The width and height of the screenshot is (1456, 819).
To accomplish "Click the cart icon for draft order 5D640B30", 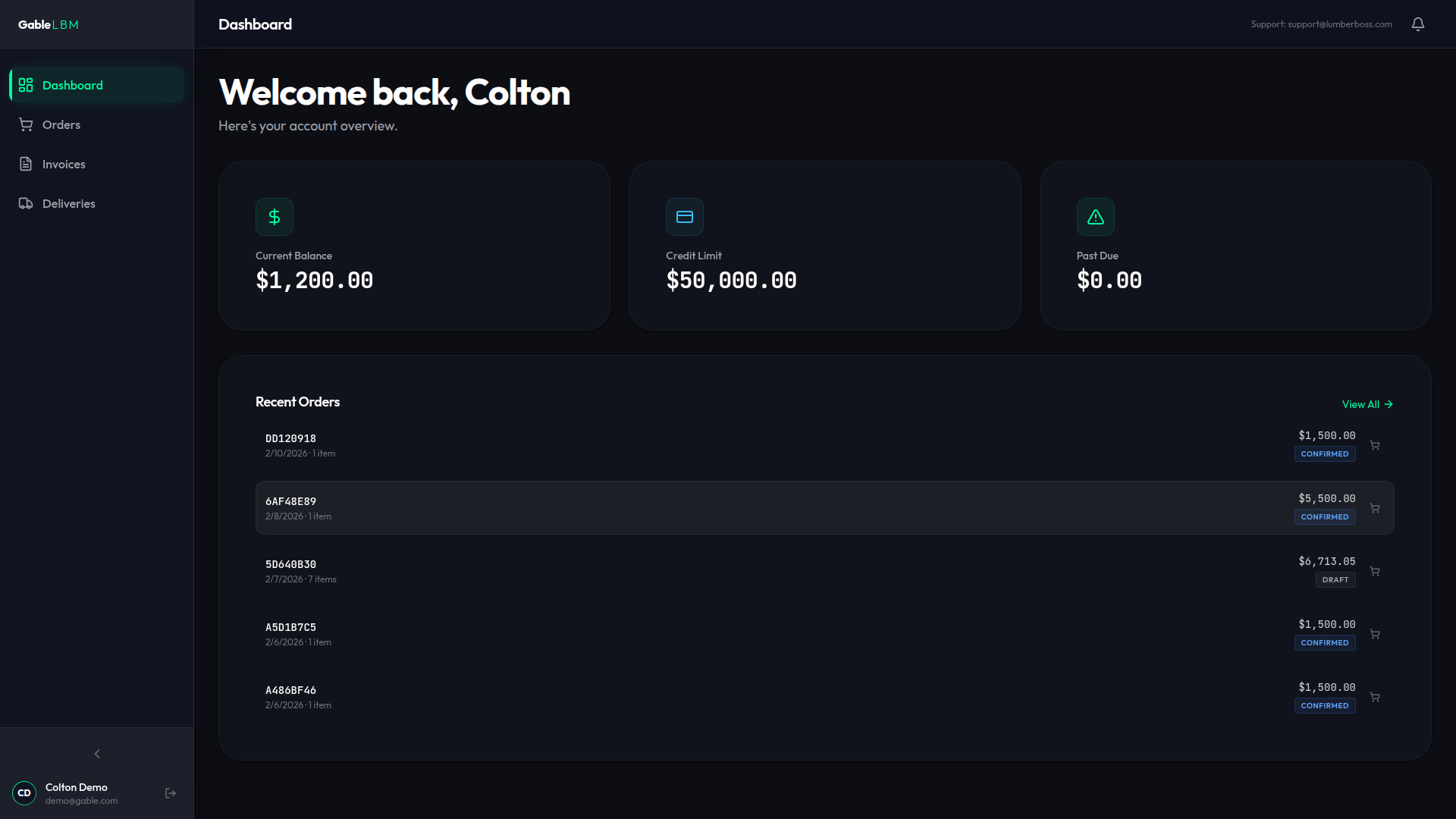I will [1375, 571].
